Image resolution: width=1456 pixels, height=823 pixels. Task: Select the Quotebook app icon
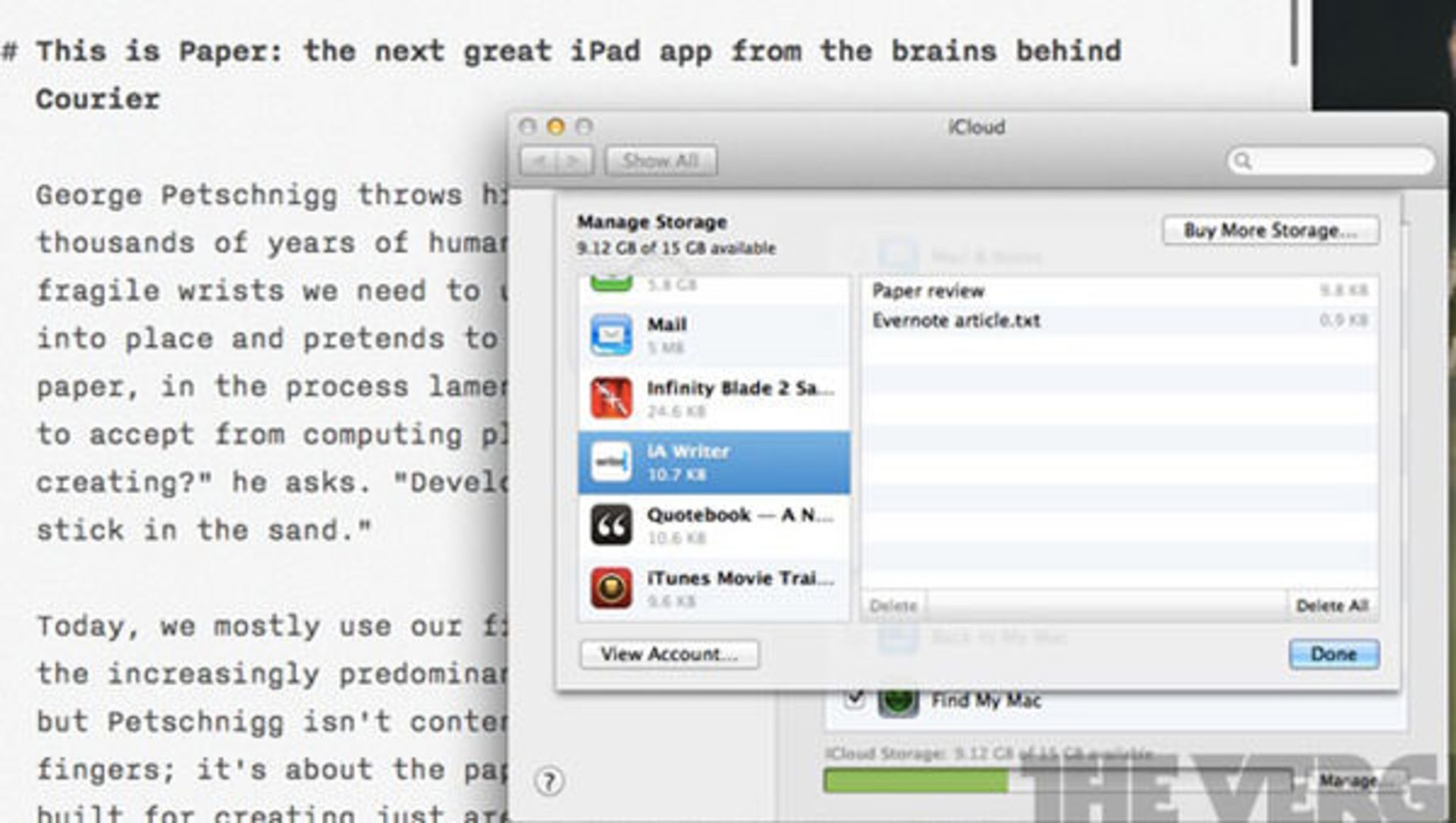pyautogui.click(x=610, y=525)
